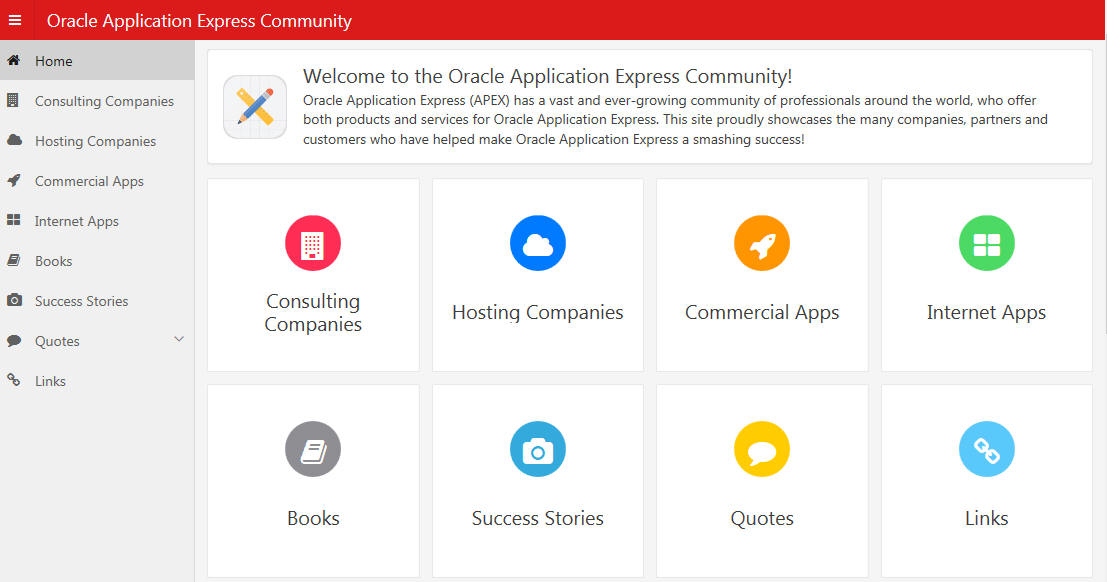The height and width of the screenshot is (582, 1107).
Task: Open the Links card title
Action: 986,518
